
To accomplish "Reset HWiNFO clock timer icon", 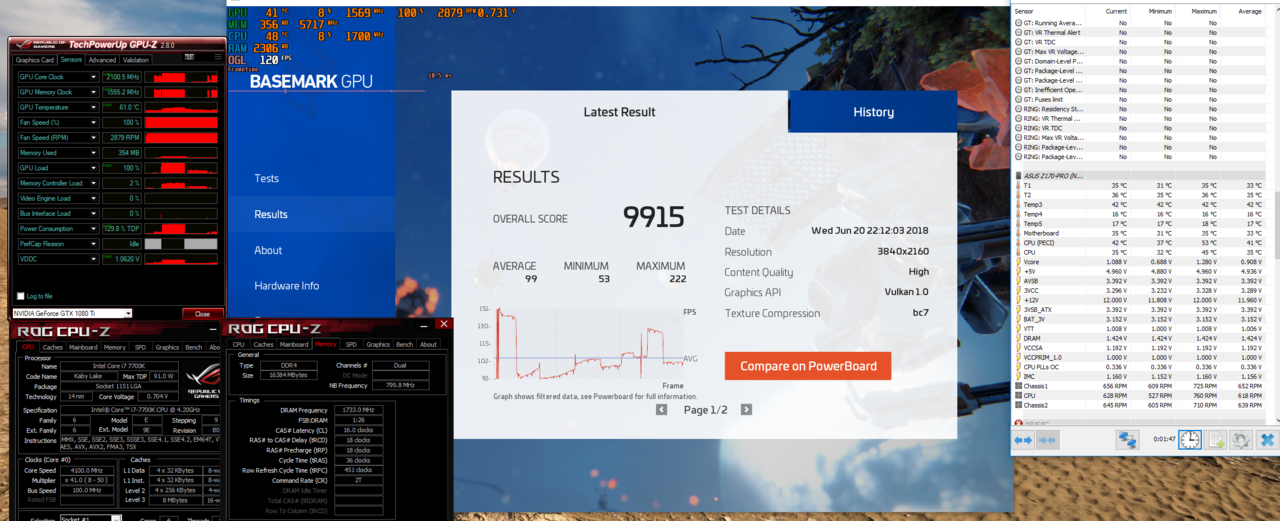I will (x=1190, y=440).
